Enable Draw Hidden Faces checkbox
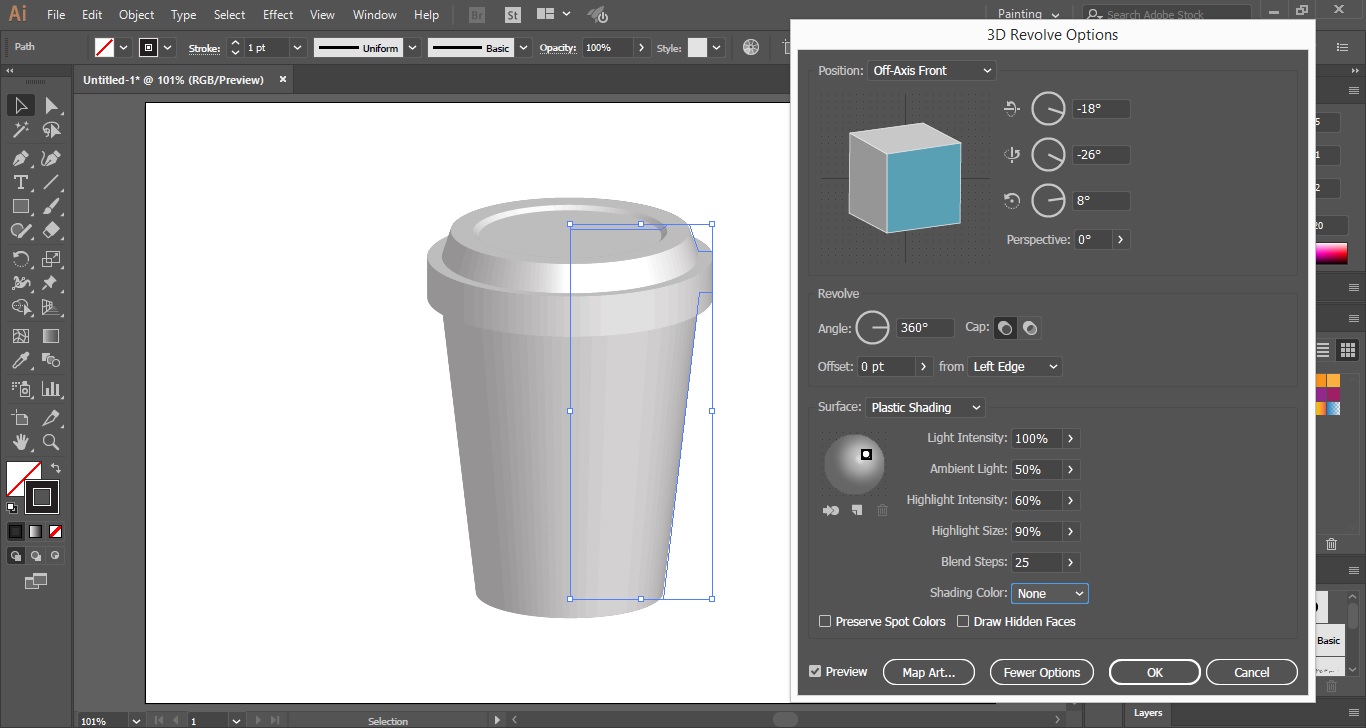 coord(963,621)
